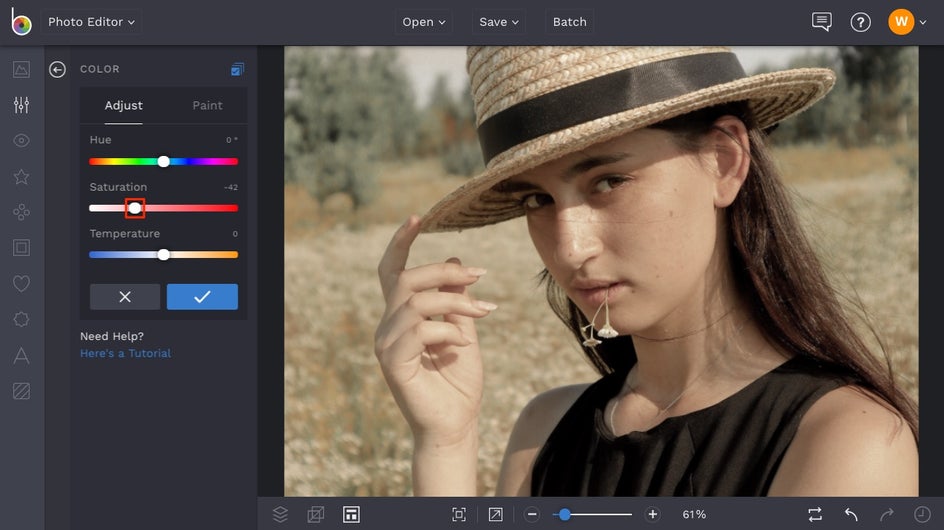Open the Artsy flower sidebar icon

pos(22,212)
